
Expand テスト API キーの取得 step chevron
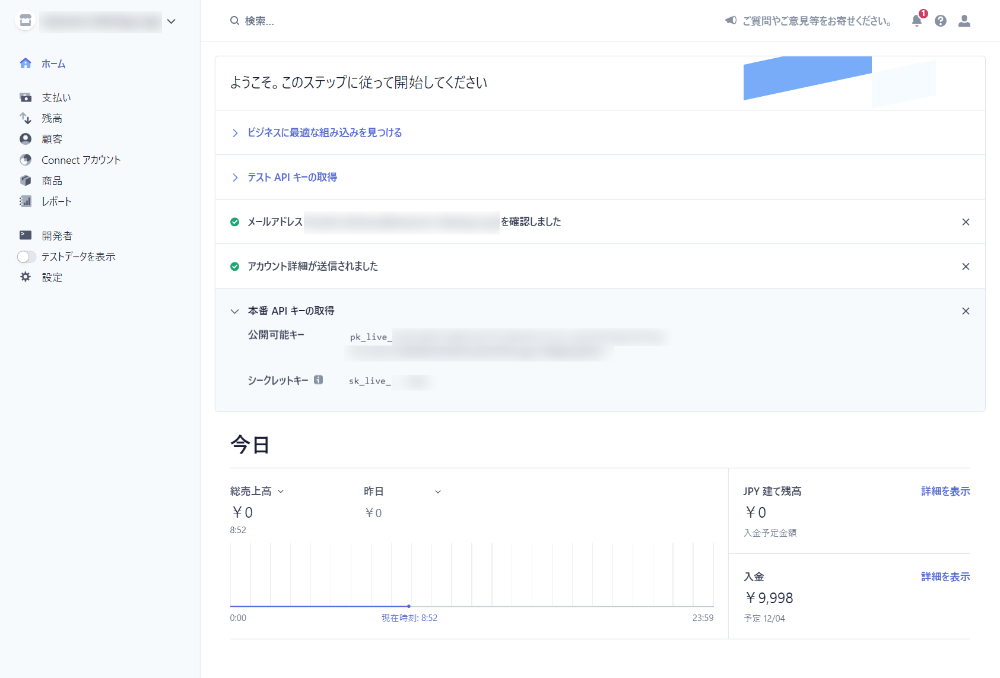235,177
